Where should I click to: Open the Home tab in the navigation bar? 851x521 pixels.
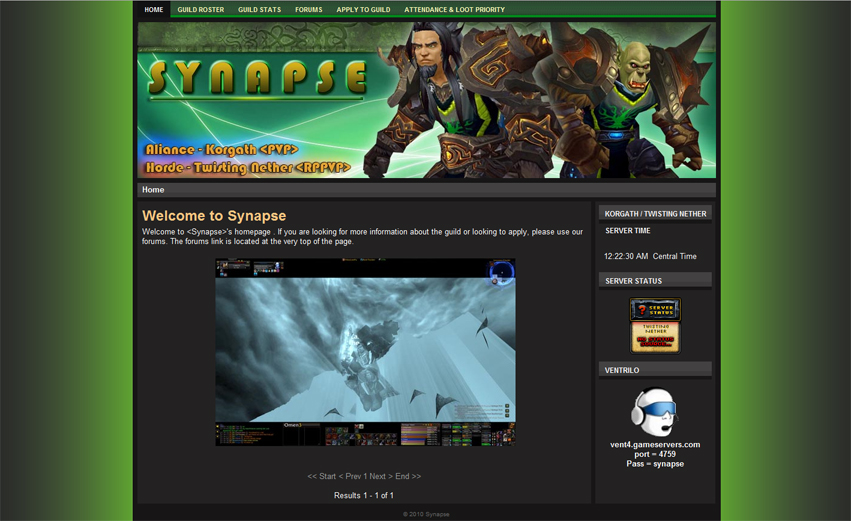pos(153,10)
